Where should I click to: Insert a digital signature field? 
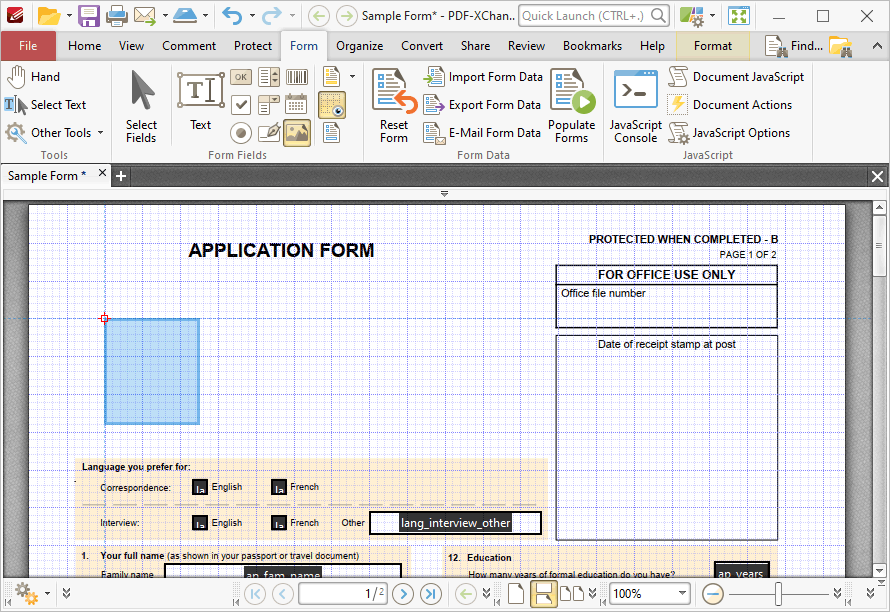(268, 133)
